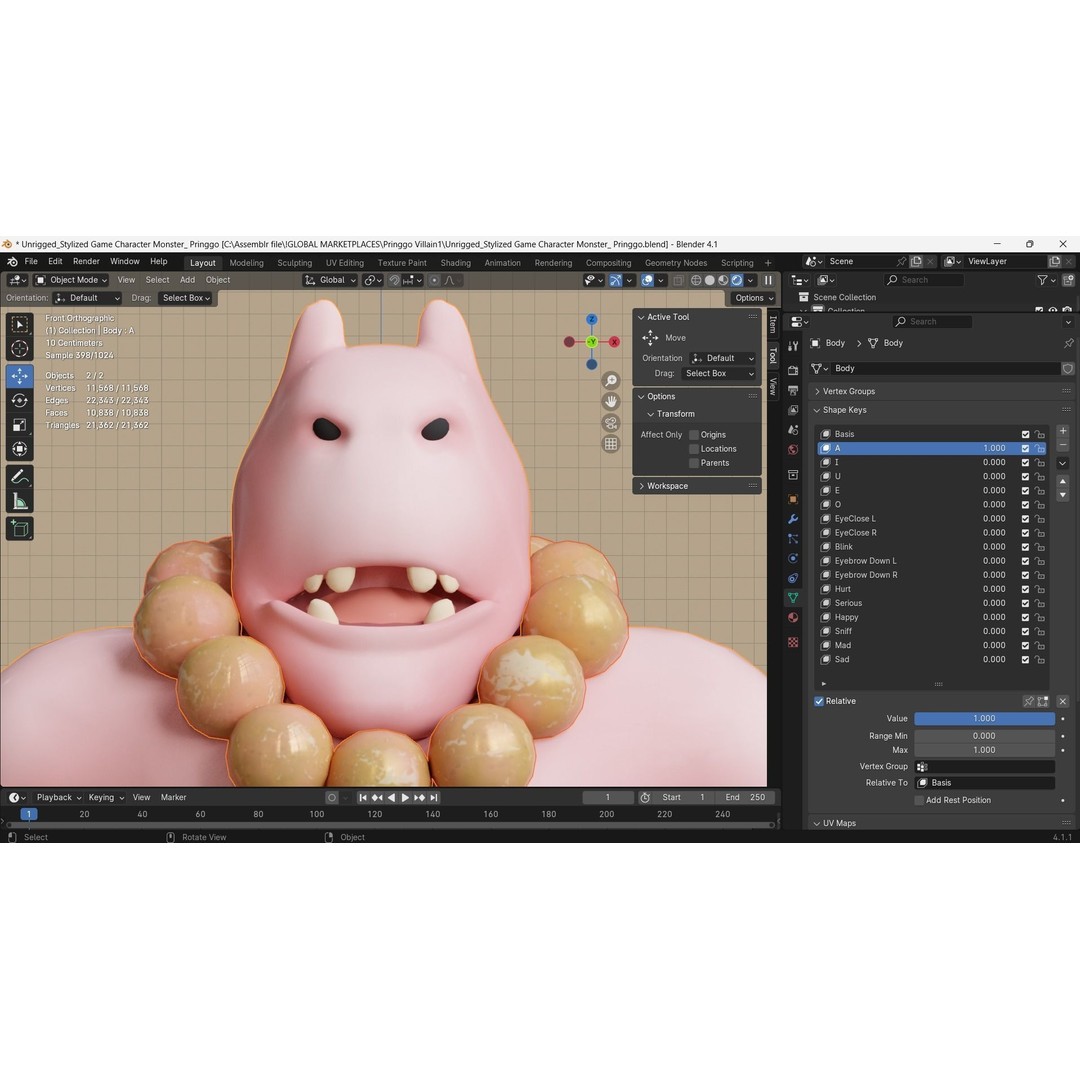Click the Add shape key plus button
Image resolution: width=1080 pixels, height=1080 pixels.
1063,430
